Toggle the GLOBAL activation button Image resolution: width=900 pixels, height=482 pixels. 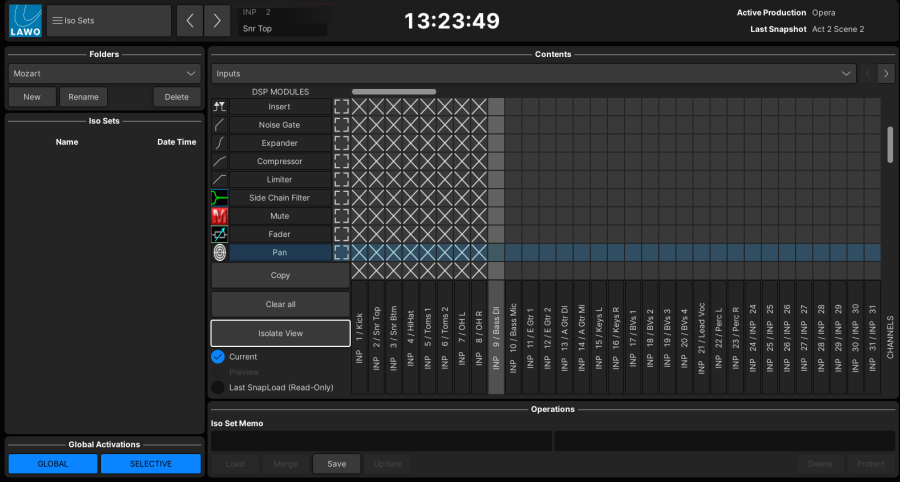click(53, 464)
